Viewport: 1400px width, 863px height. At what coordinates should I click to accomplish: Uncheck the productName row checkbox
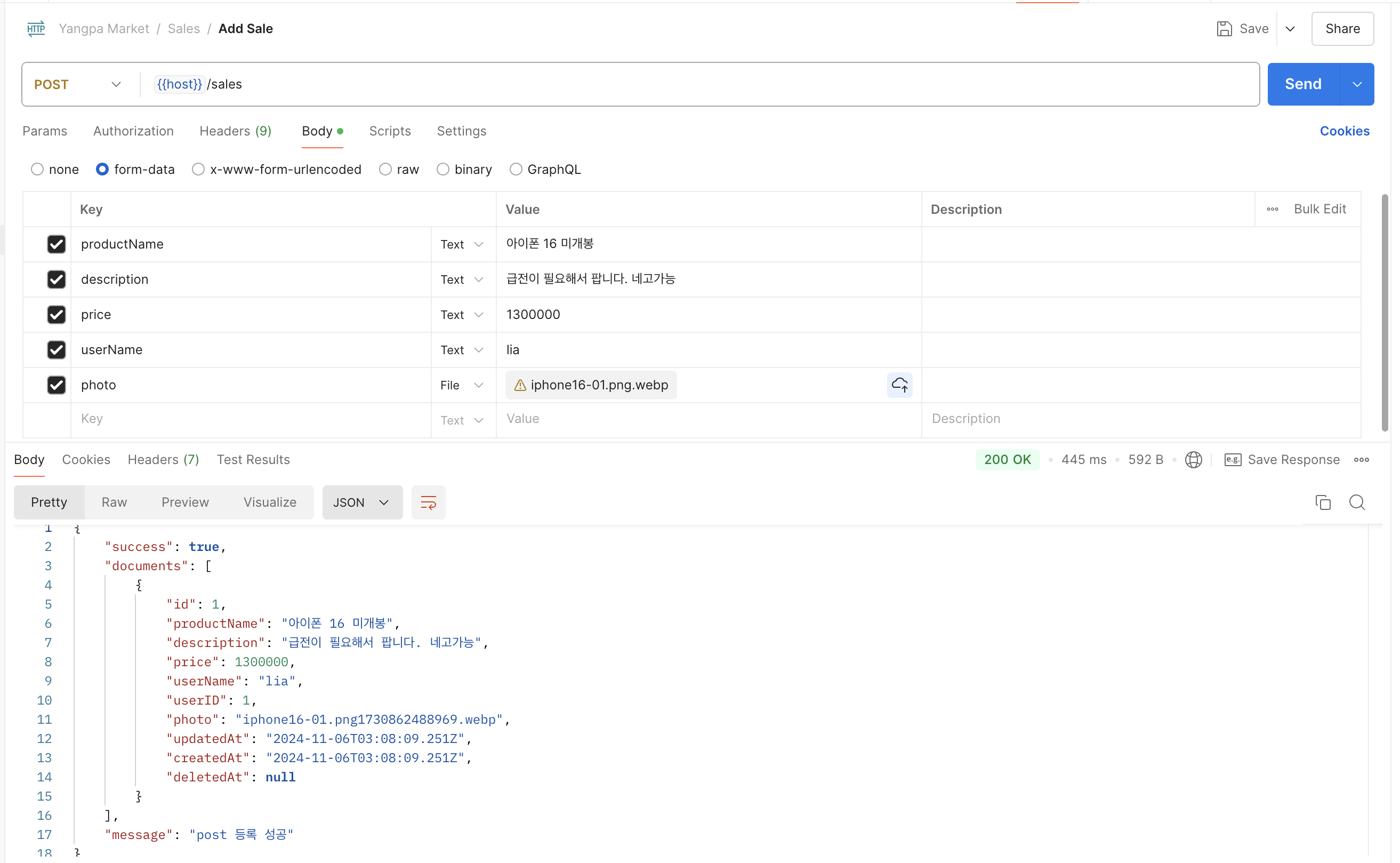point(56,244)
